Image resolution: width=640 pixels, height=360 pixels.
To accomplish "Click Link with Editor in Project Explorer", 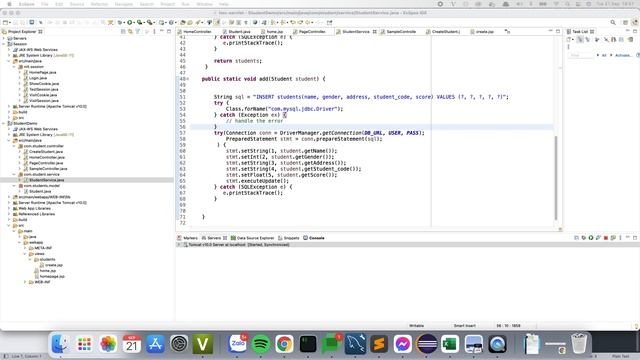I will (130, 31).
